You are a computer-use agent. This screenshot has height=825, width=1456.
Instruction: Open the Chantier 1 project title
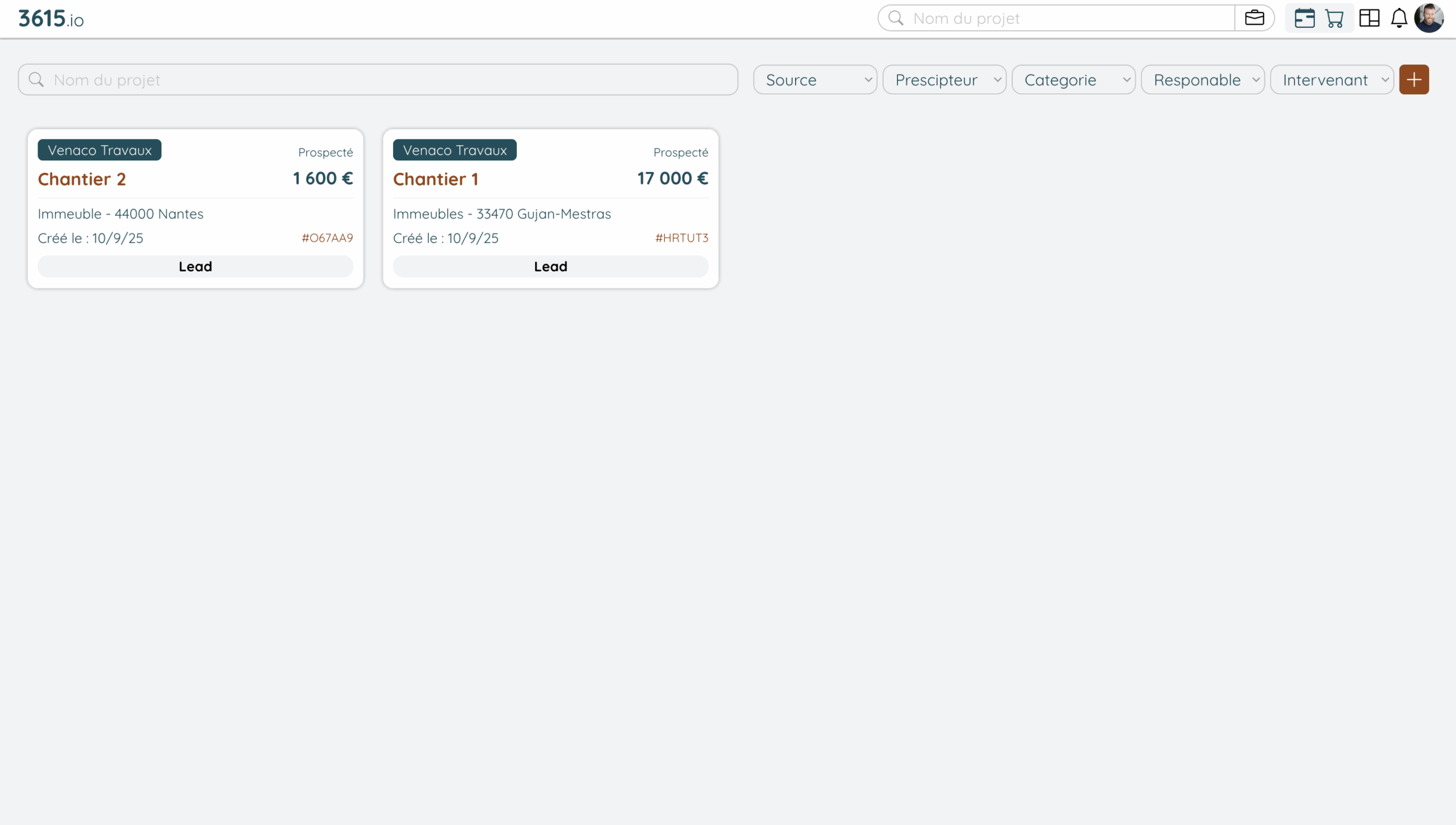click(x=436, y=179)
